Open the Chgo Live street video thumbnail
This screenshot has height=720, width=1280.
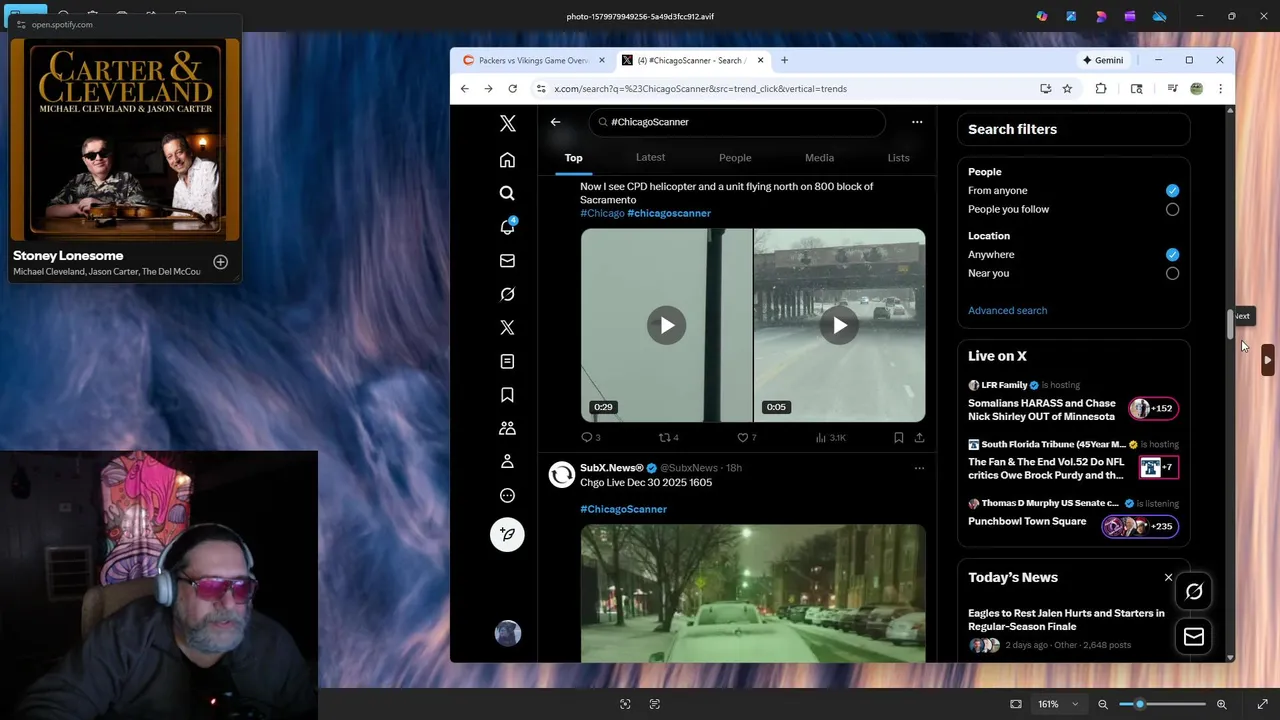pyautogui.click(x=753, y=593)
